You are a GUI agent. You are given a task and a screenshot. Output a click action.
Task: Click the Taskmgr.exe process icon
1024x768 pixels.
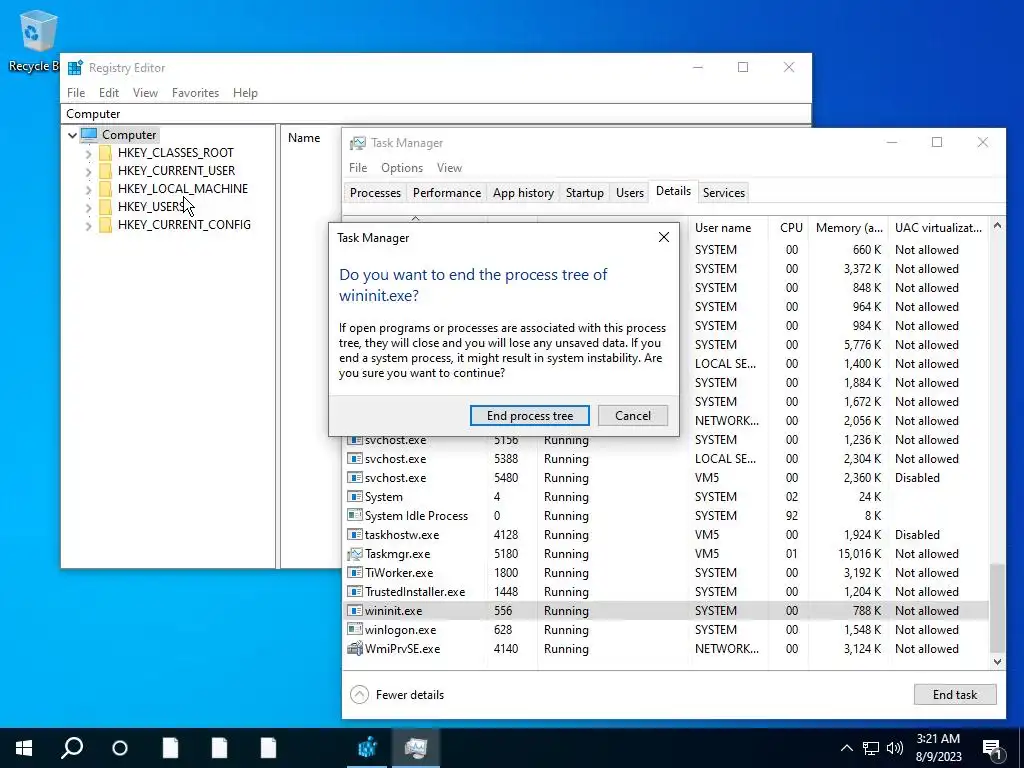pos(355,554)
